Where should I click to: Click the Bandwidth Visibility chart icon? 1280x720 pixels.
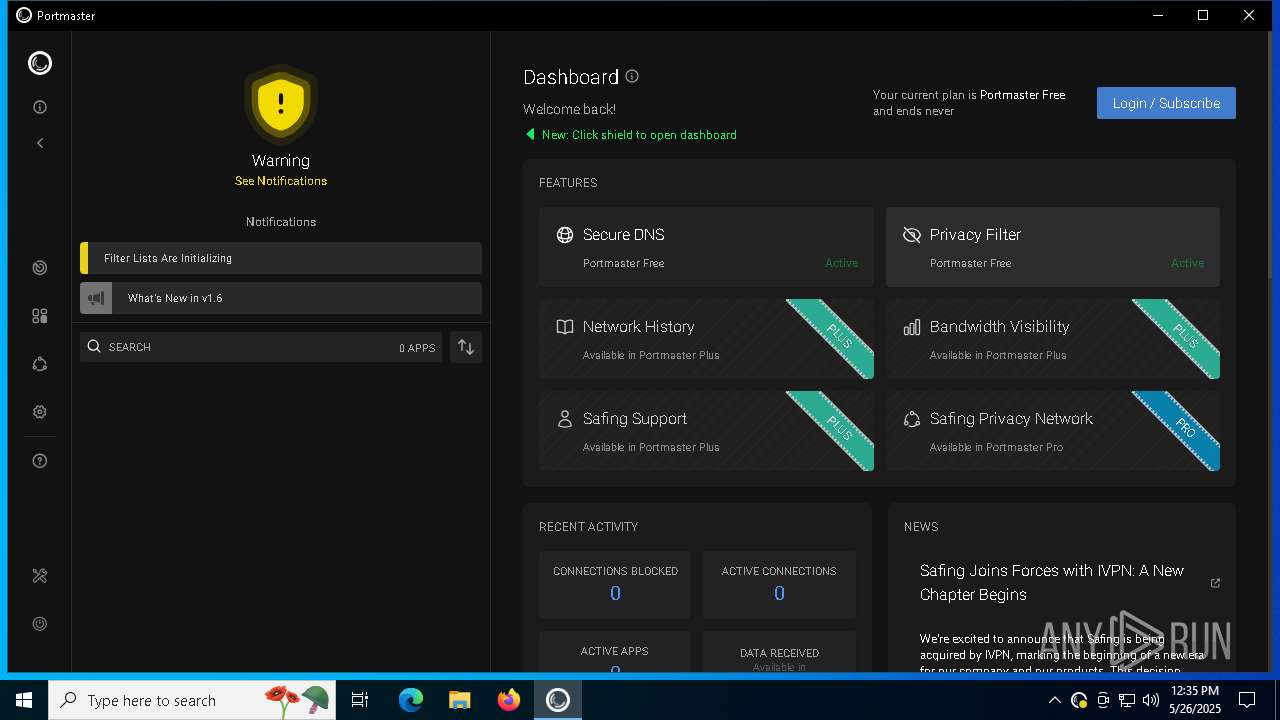pos(911,327)
